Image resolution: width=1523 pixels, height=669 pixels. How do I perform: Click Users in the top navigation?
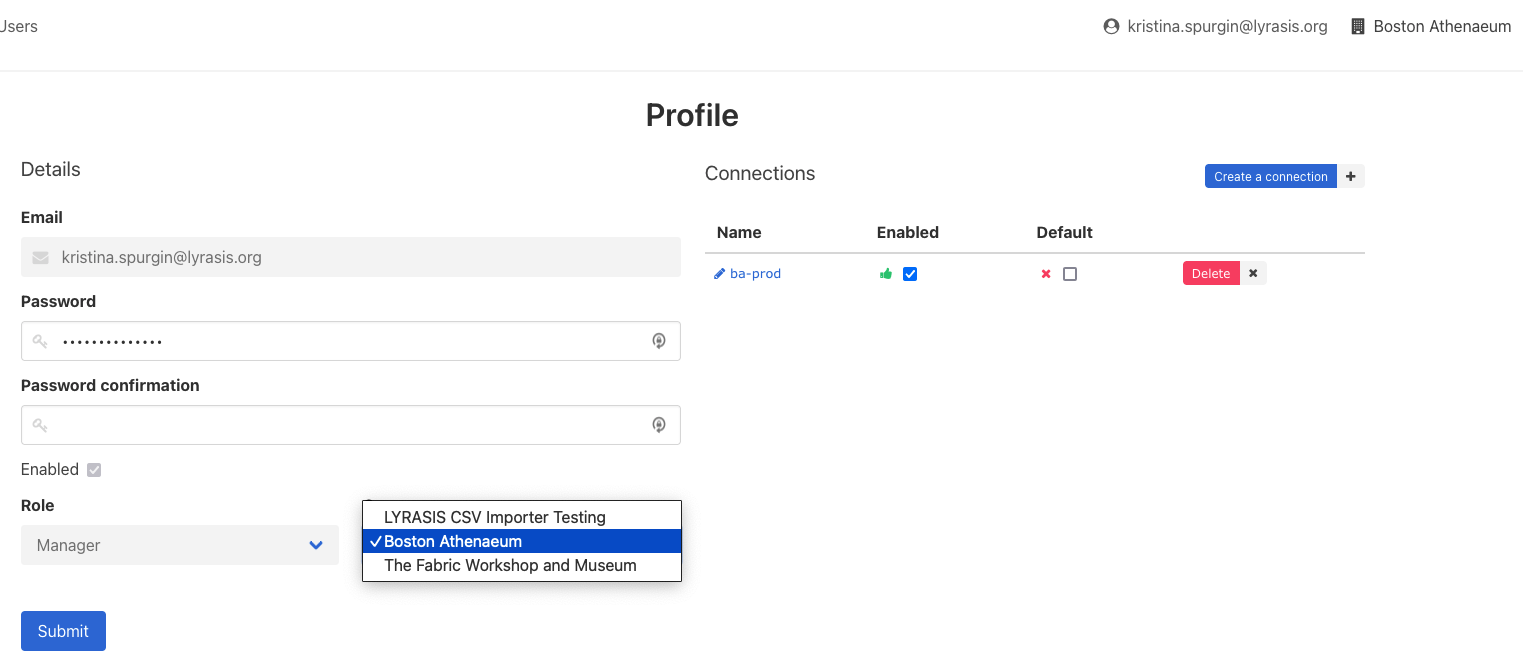pyautogui.click(x=18, y=26)
